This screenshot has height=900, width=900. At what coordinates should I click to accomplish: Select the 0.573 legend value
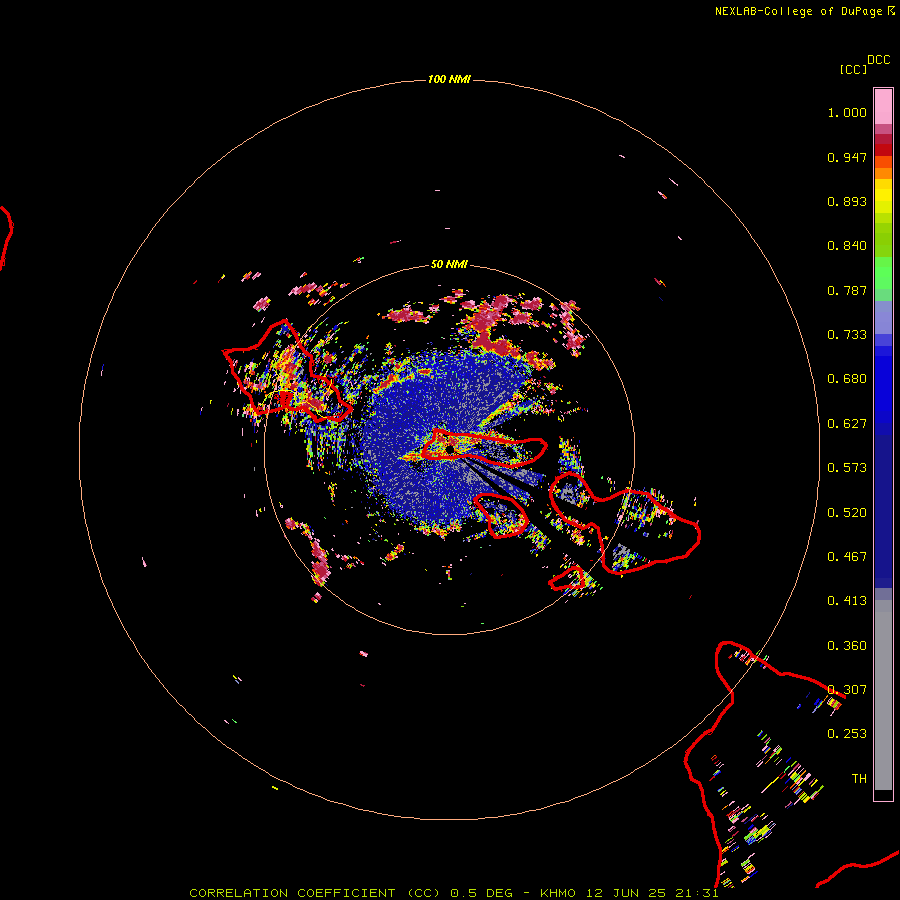pos(847,468)
